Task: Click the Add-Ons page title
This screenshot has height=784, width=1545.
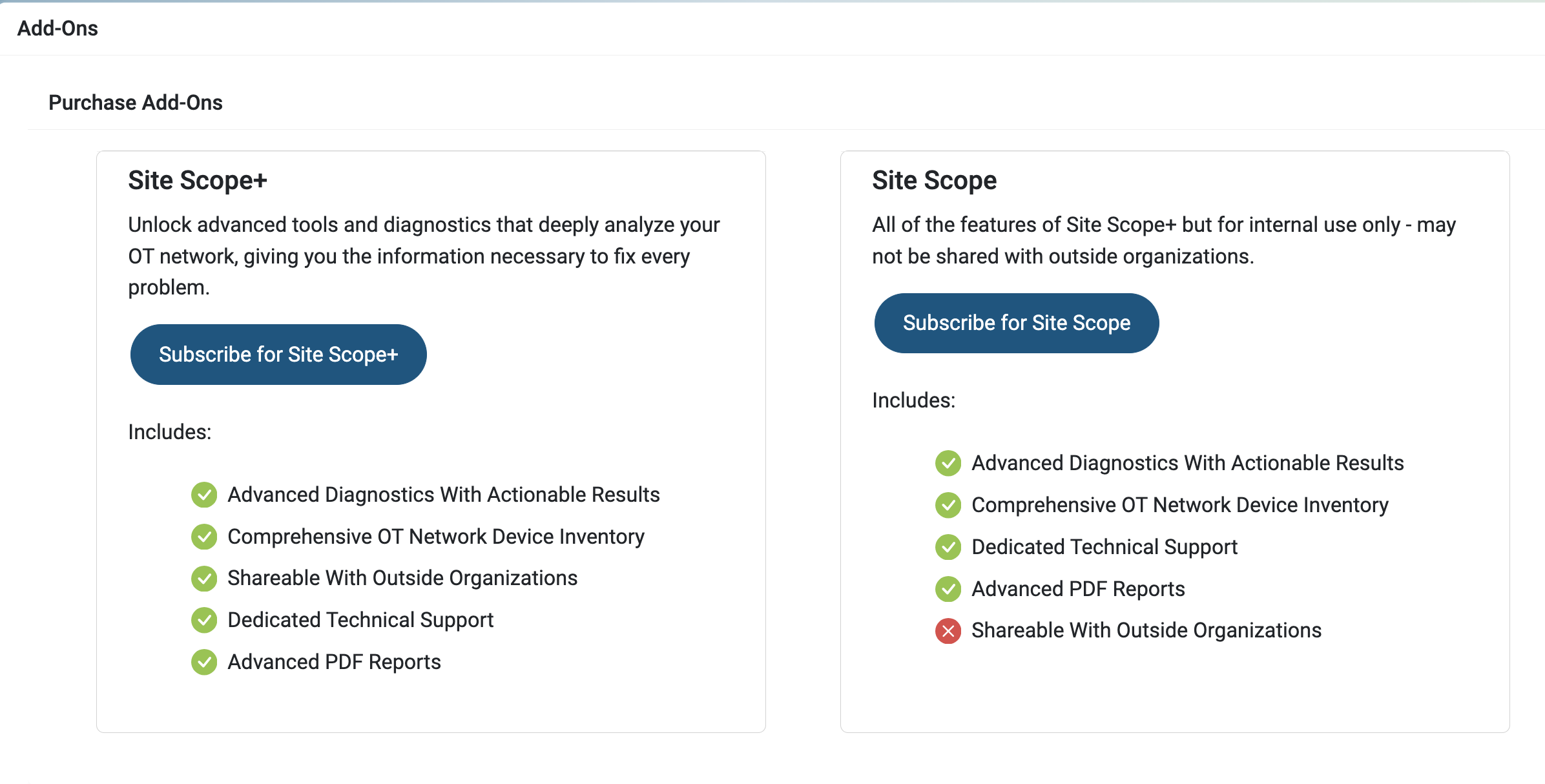Action: [x=57, y=28]
